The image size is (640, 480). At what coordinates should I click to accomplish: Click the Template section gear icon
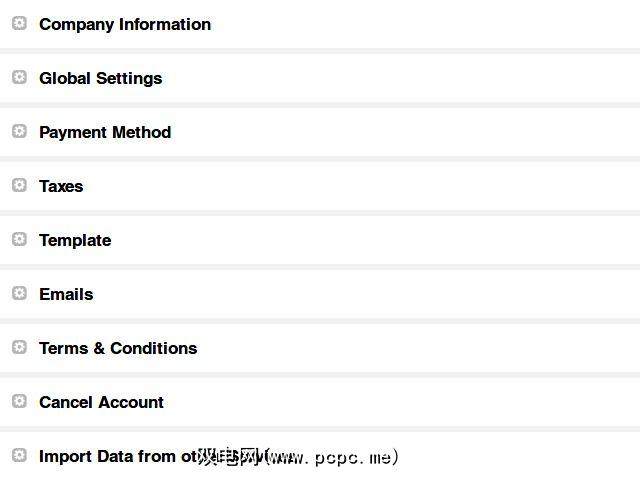pyautogui.click(x=19, y=239)
